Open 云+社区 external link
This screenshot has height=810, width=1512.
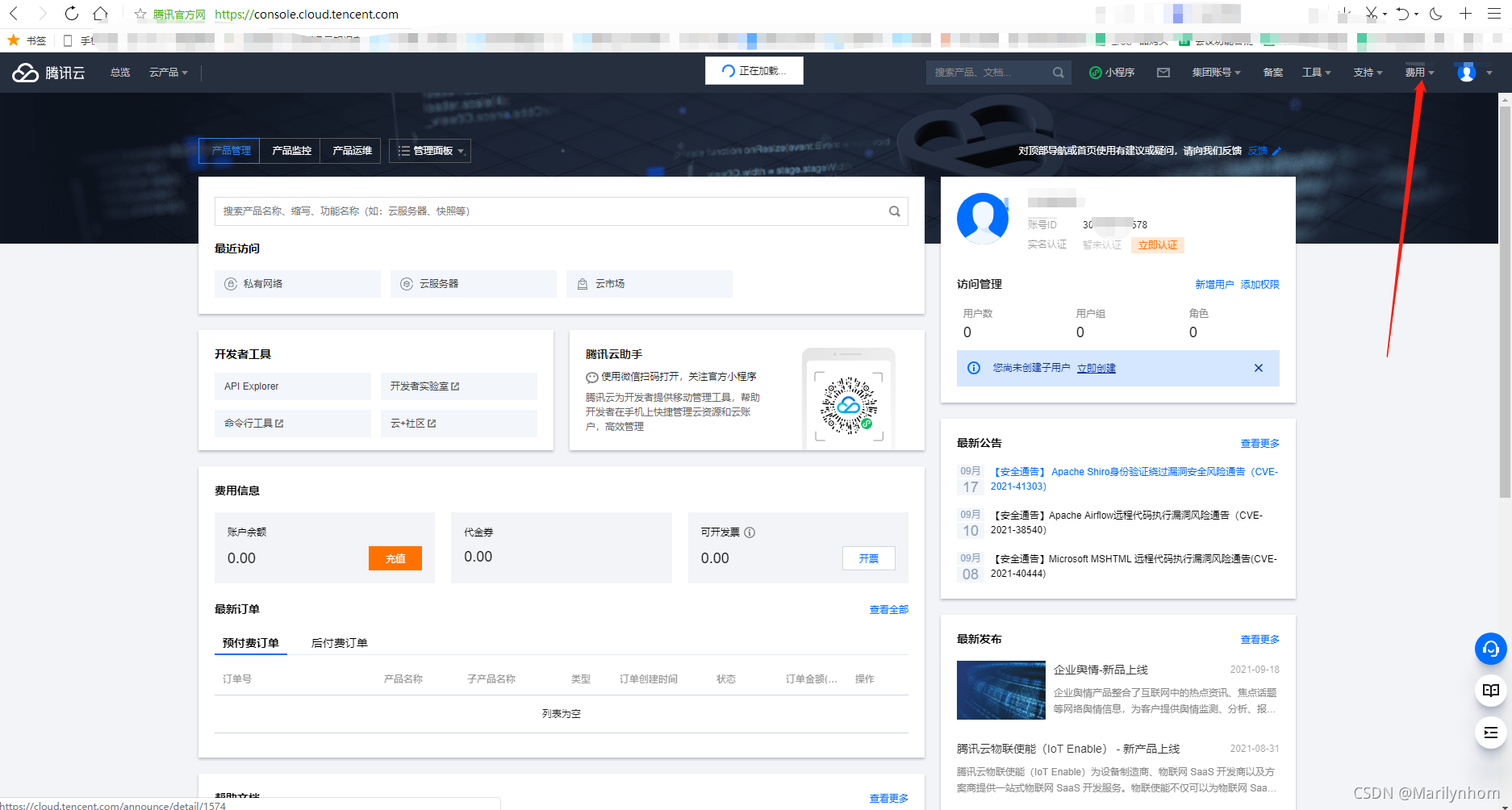click(459, 424)
